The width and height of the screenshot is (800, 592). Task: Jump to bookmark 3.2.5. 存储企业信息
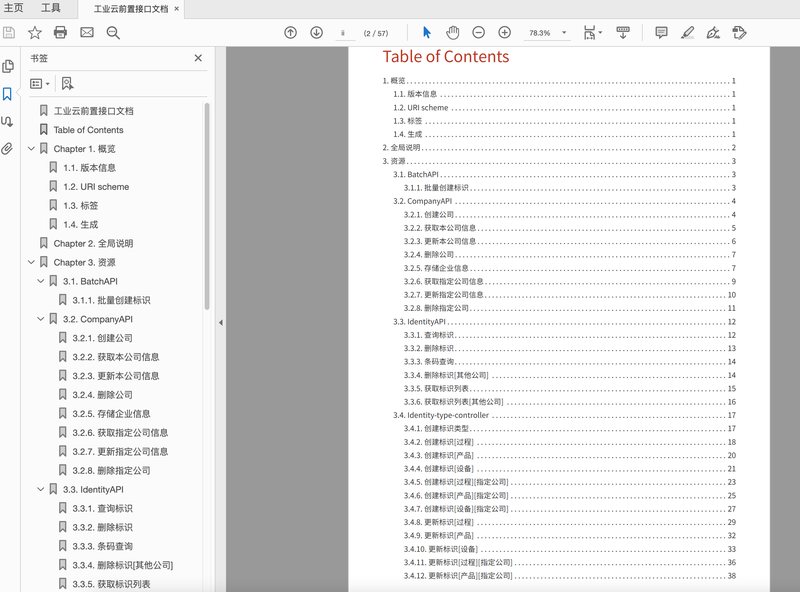click(111, 413)
